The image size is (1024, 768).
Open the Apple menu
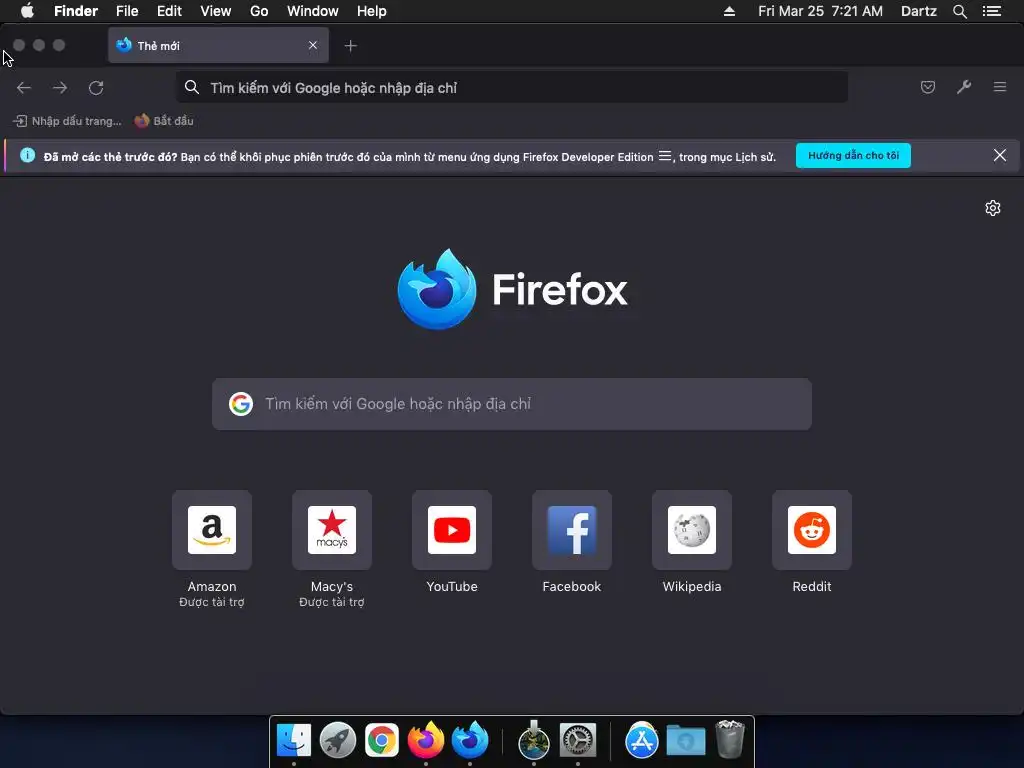[x=27, y=11]
